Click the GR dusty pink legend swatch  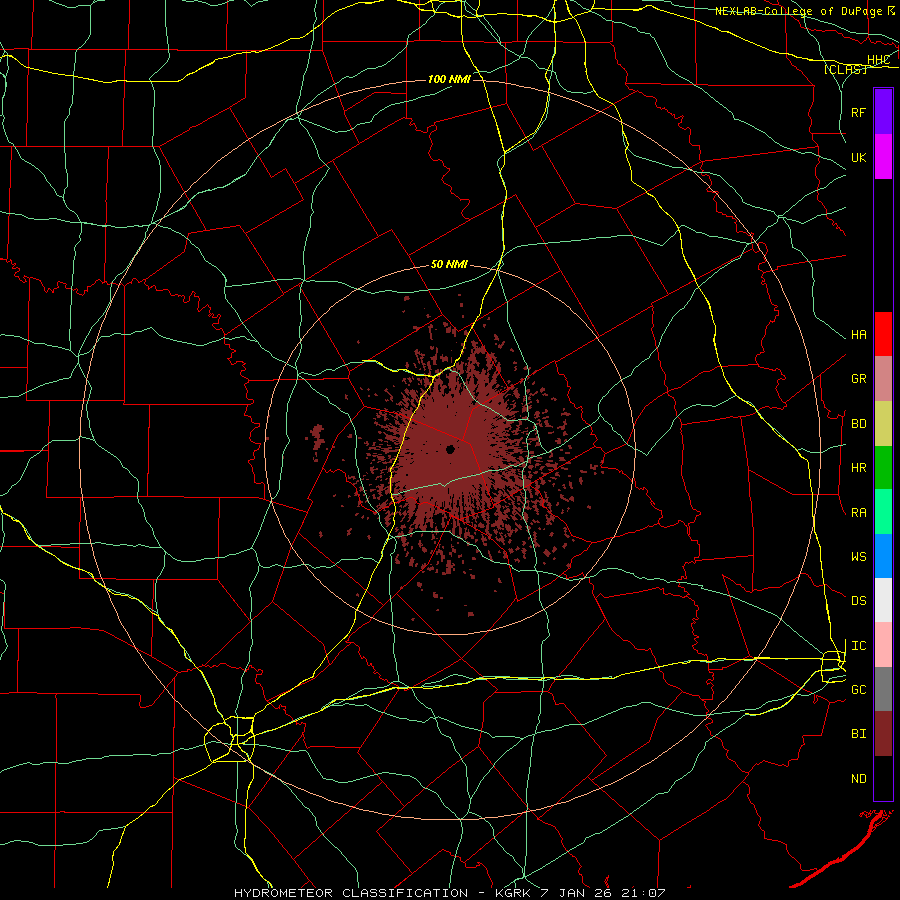pos(883,379)
